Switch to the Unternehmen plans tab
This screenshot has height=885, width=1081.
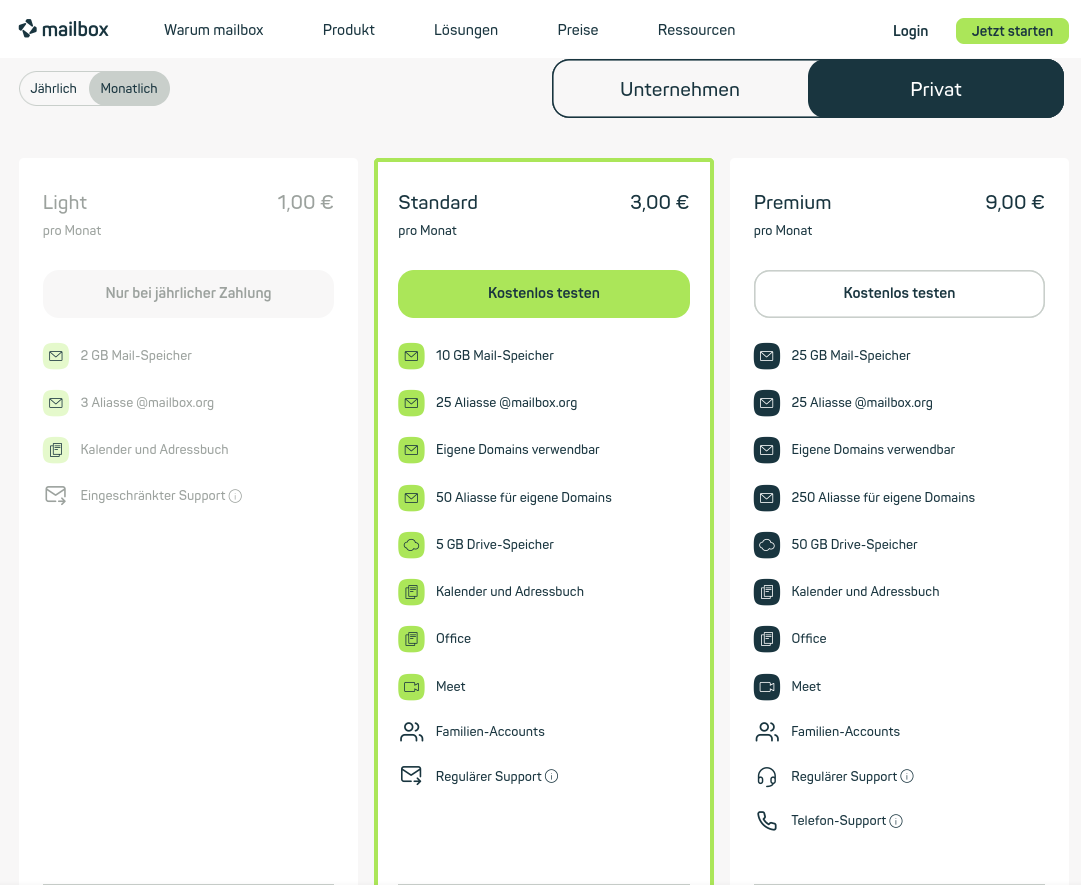pyautogui.click(x=680, y=89)
